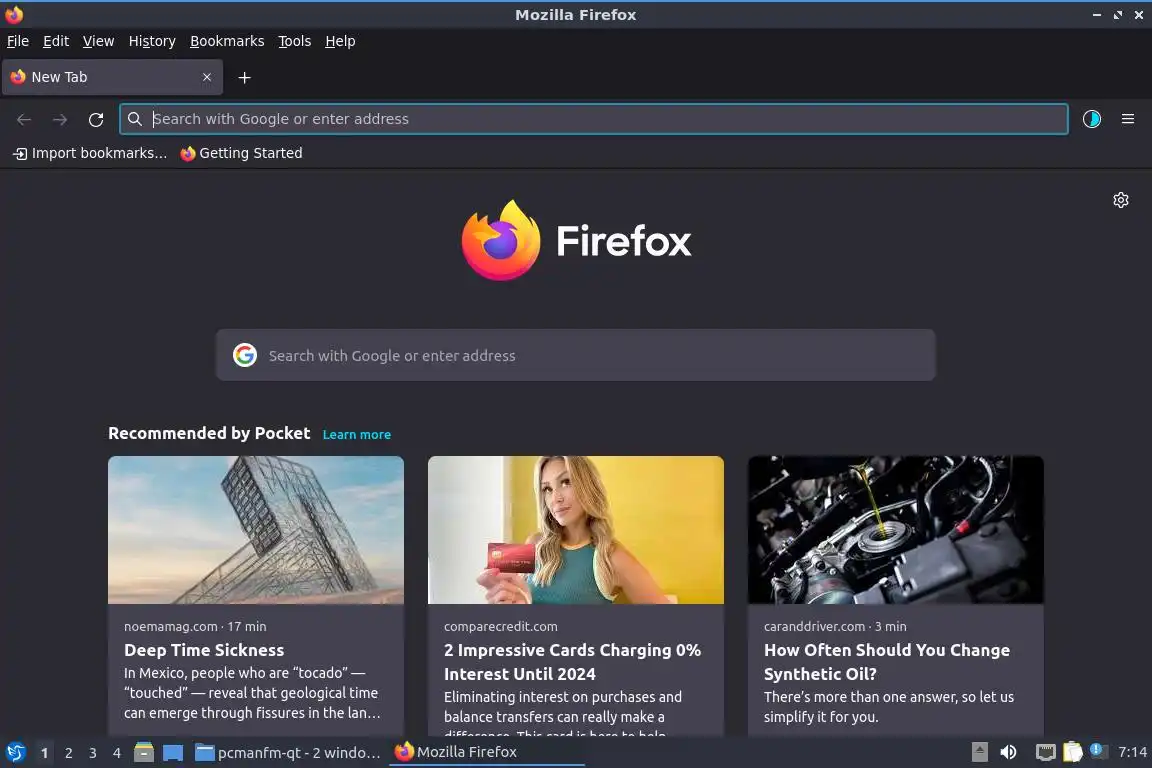1152x768 pixels.
Task: Switch to workspace 1 in the taskbar
Action: tap(44, 753)
